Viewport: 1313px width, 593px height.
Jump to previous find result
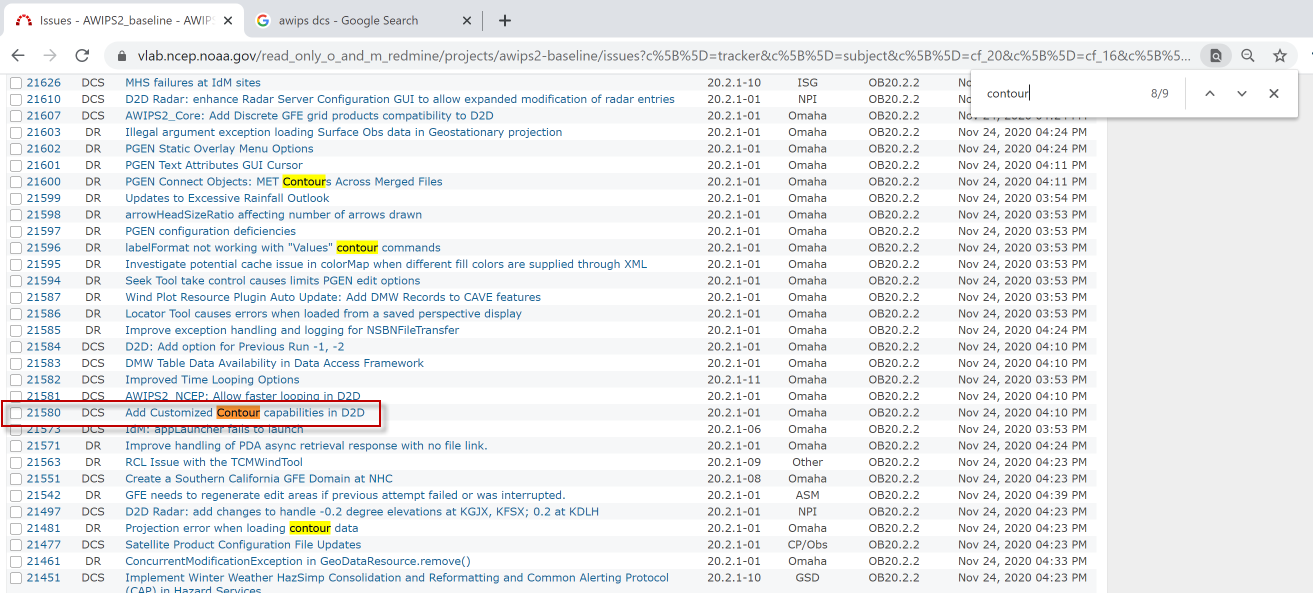coord(1210,93)
